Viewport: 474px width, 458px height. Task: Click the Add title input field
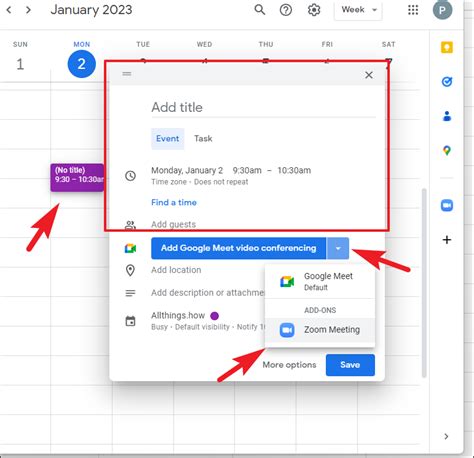click(263, 108)
